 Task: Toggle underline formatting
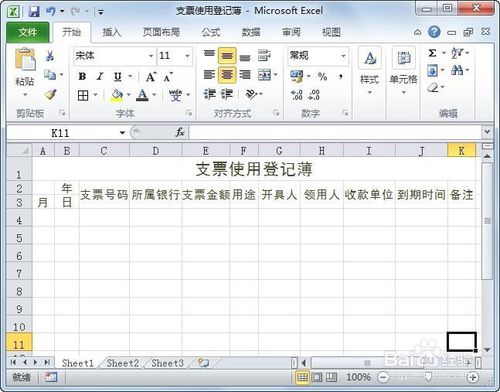117,77
